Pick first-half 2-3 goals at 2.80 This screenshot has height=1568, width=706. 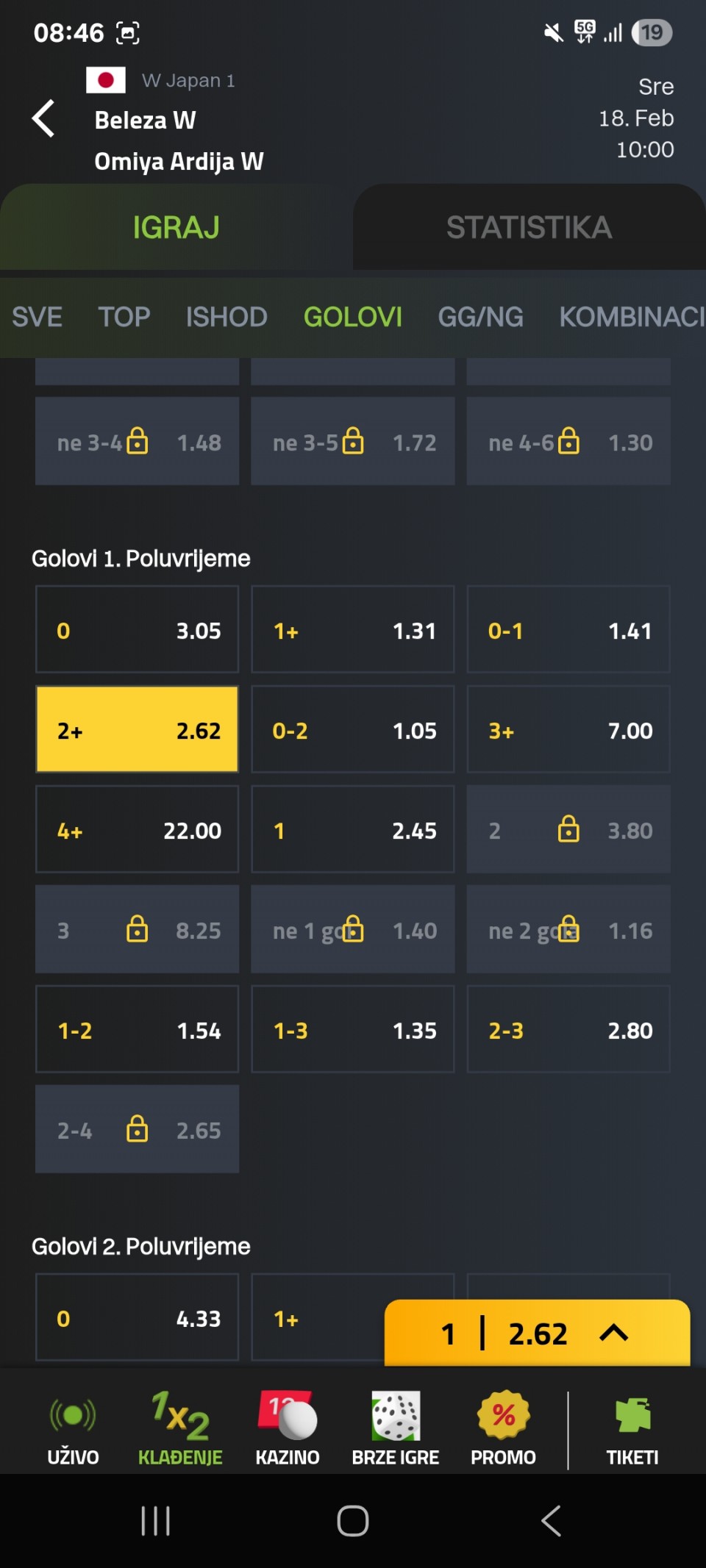coord(568,1030)
